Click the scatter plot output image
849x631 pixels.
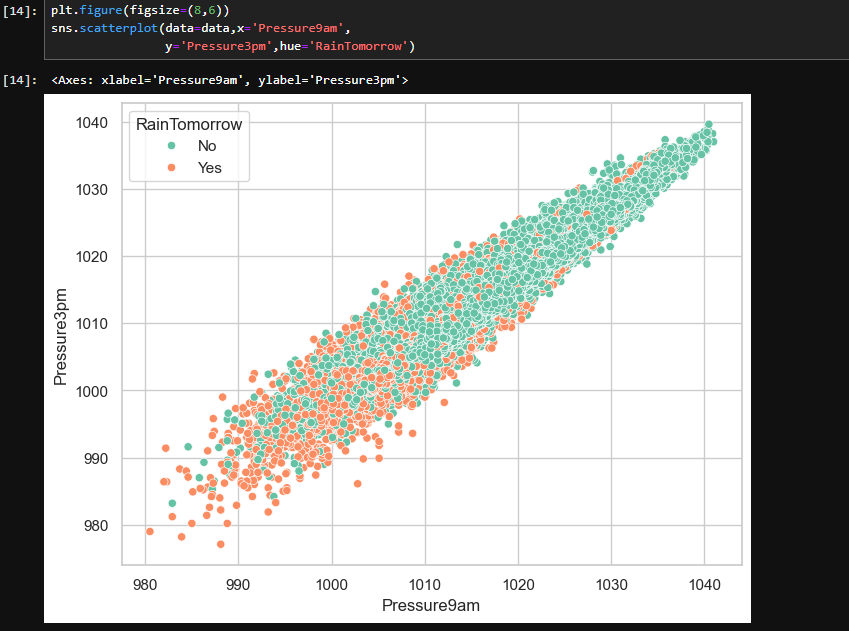click(x=397, y=359)
